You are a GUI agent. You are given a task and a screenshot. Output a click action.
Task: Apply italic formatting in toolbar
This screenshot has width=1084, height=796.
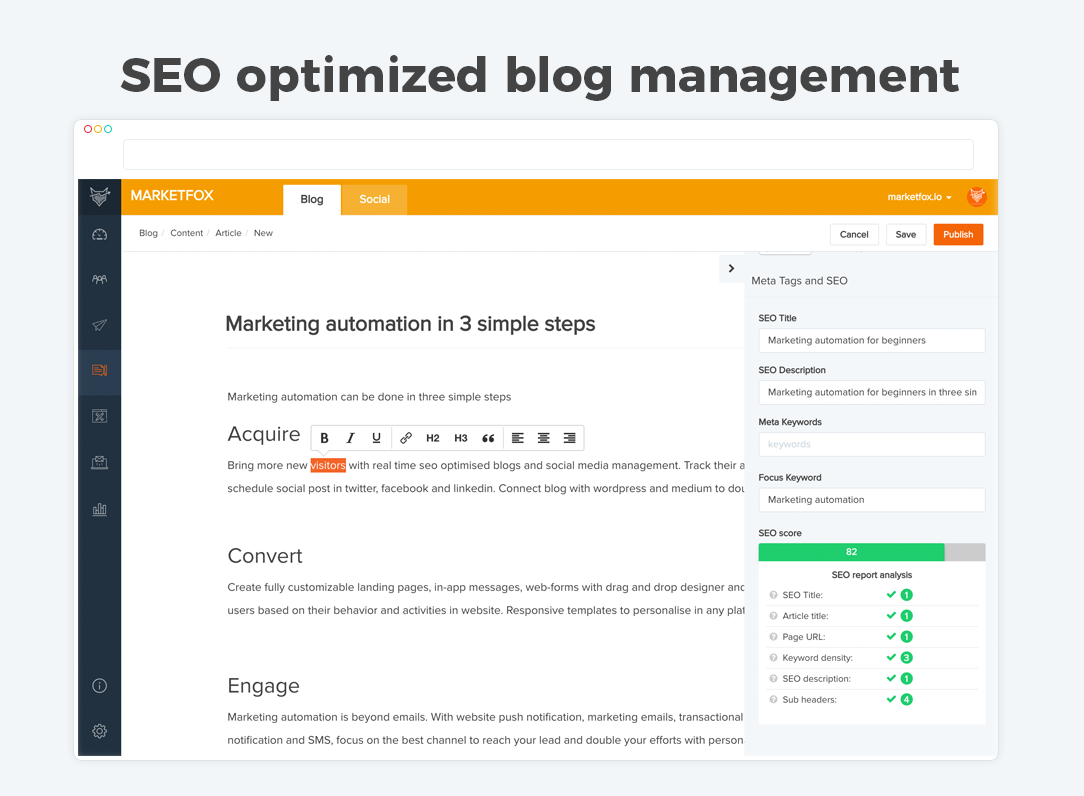click(x=351, y=438)
